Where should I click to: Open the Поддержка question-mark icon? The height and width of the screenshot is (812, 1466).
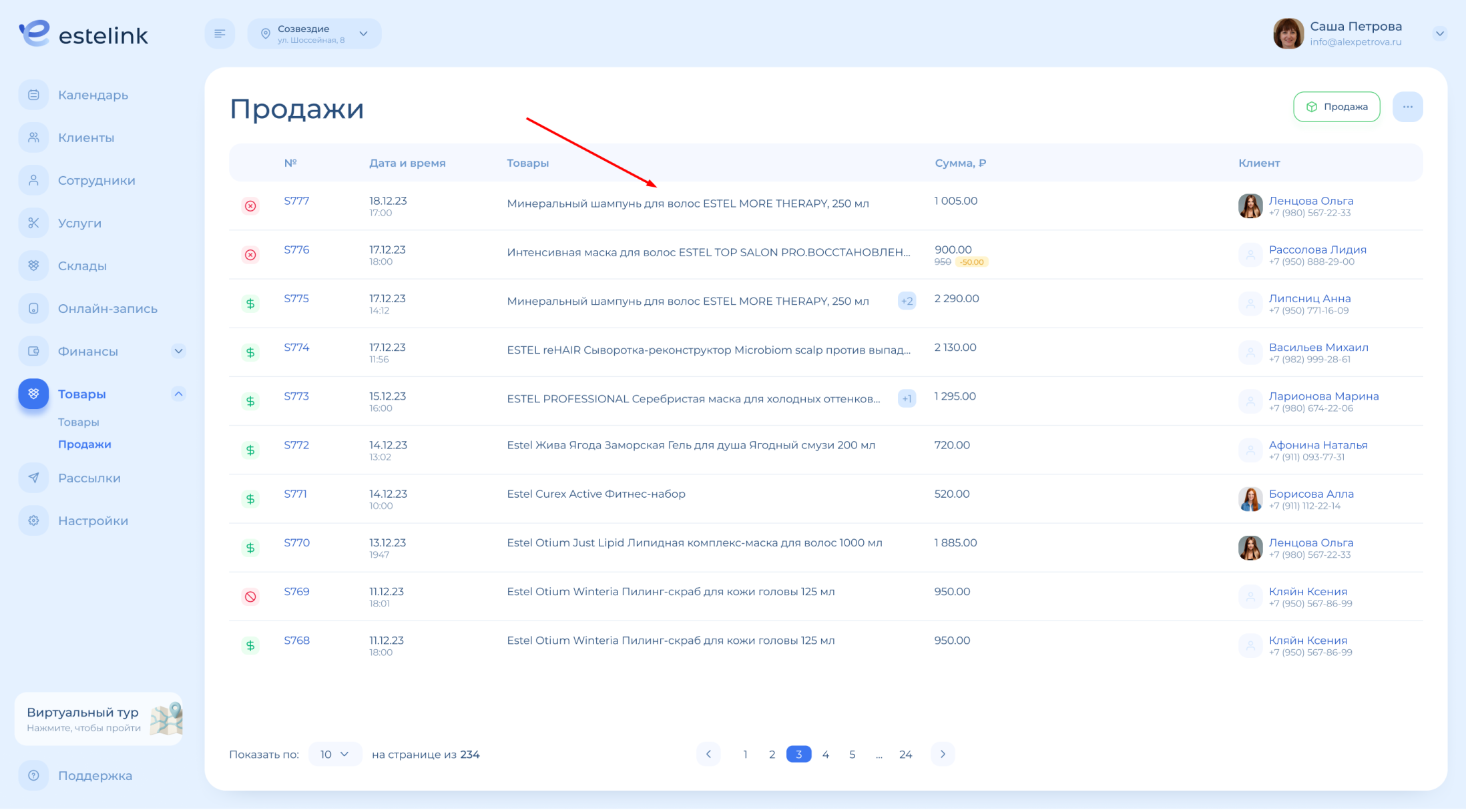(33, 775)
